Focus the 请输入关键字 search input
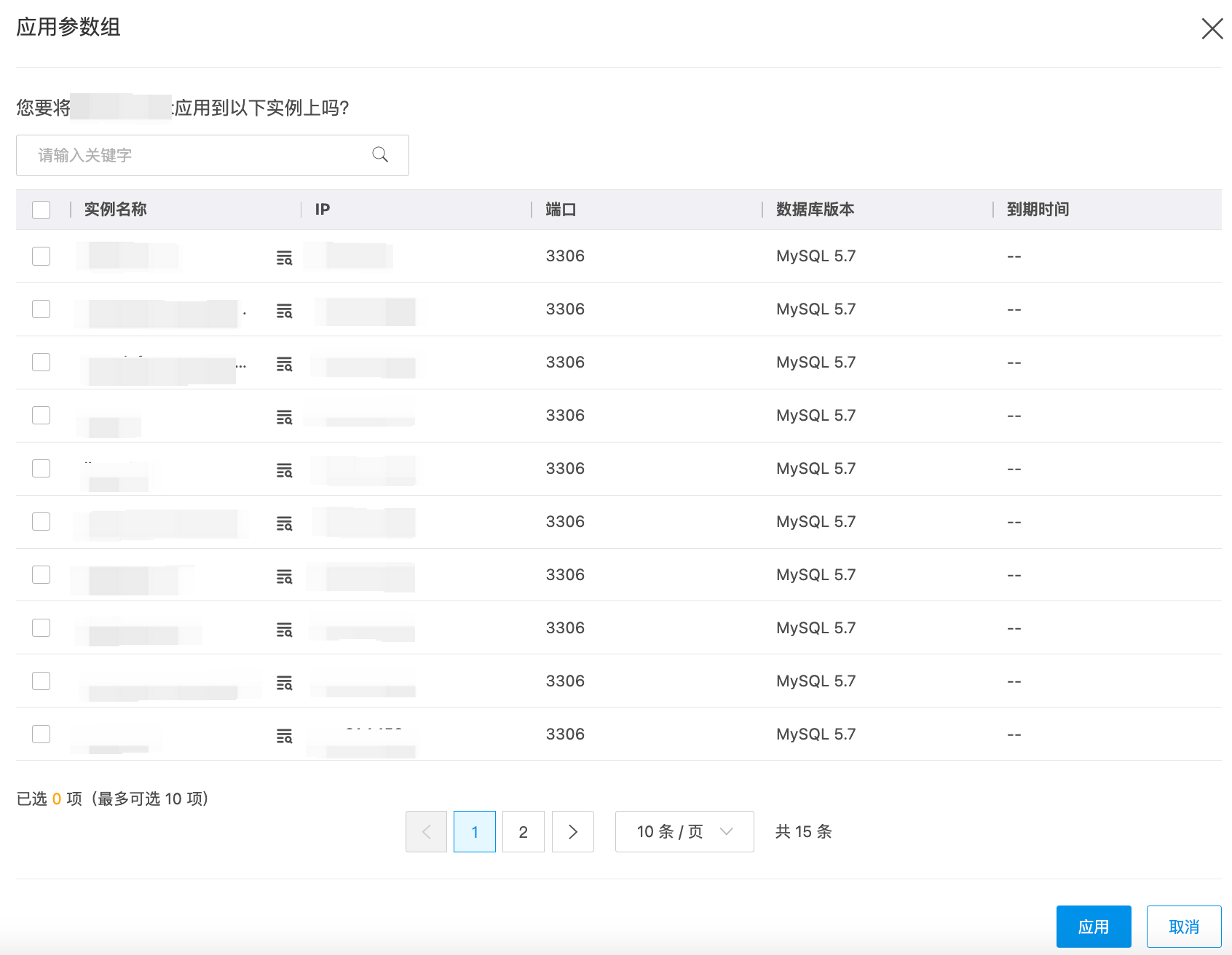The image size is (1232, 955). click(197, 155)
